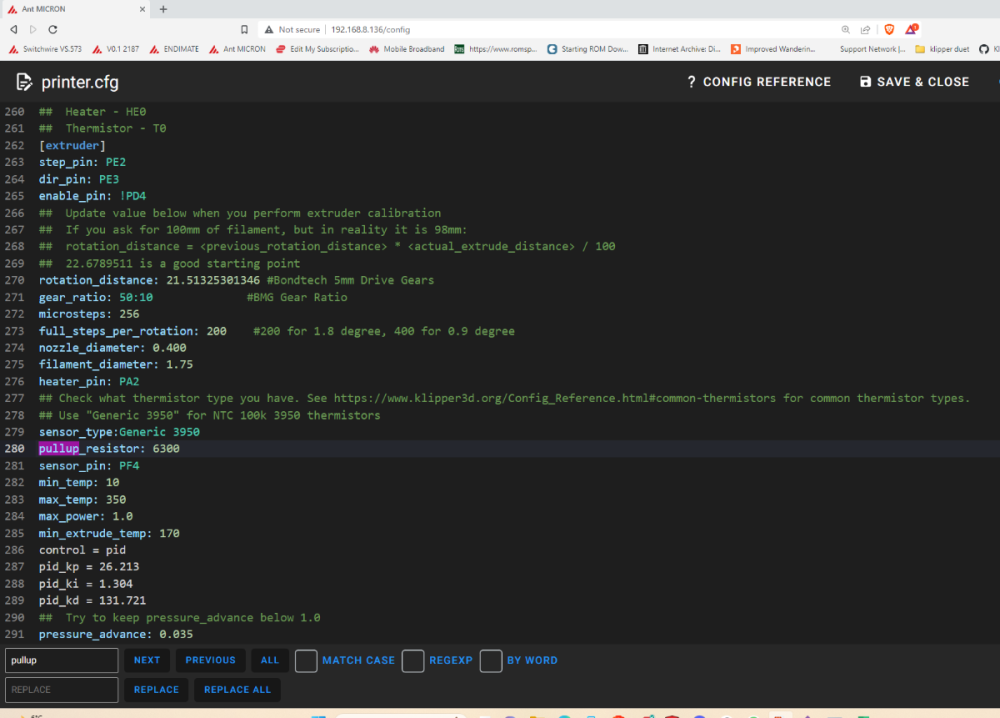Go back using the browser back arrow
1000x718 pixels.
tap(14, 30)
